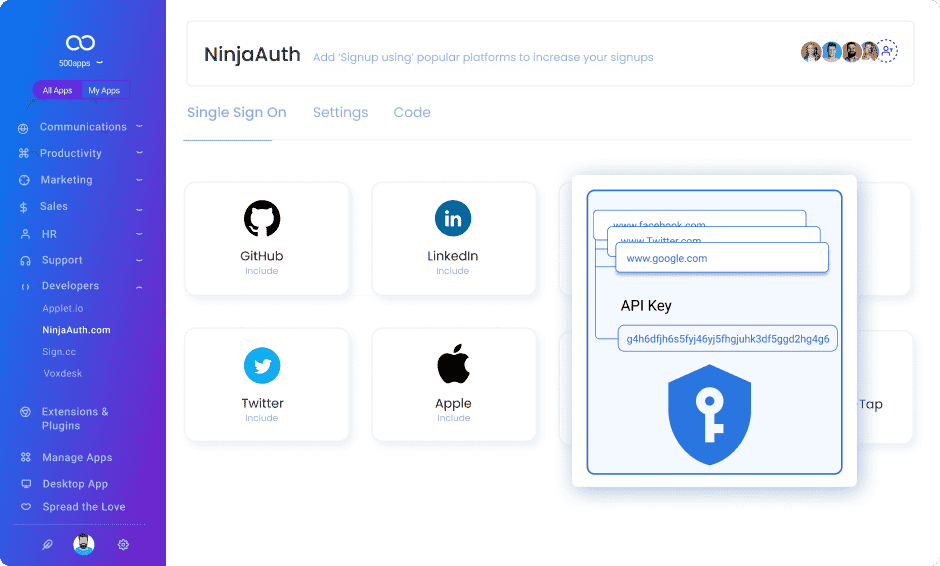
Task: Switch to All Apps toggle
Action: pyautogui.click(x=57, y=91)
